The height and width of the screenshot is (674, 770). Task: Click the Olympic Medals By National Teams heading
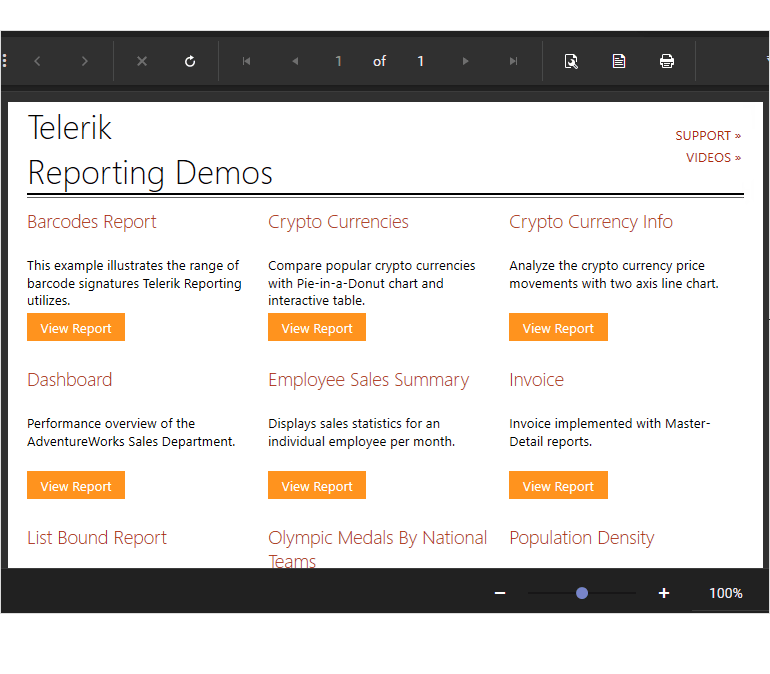(377, 549)
